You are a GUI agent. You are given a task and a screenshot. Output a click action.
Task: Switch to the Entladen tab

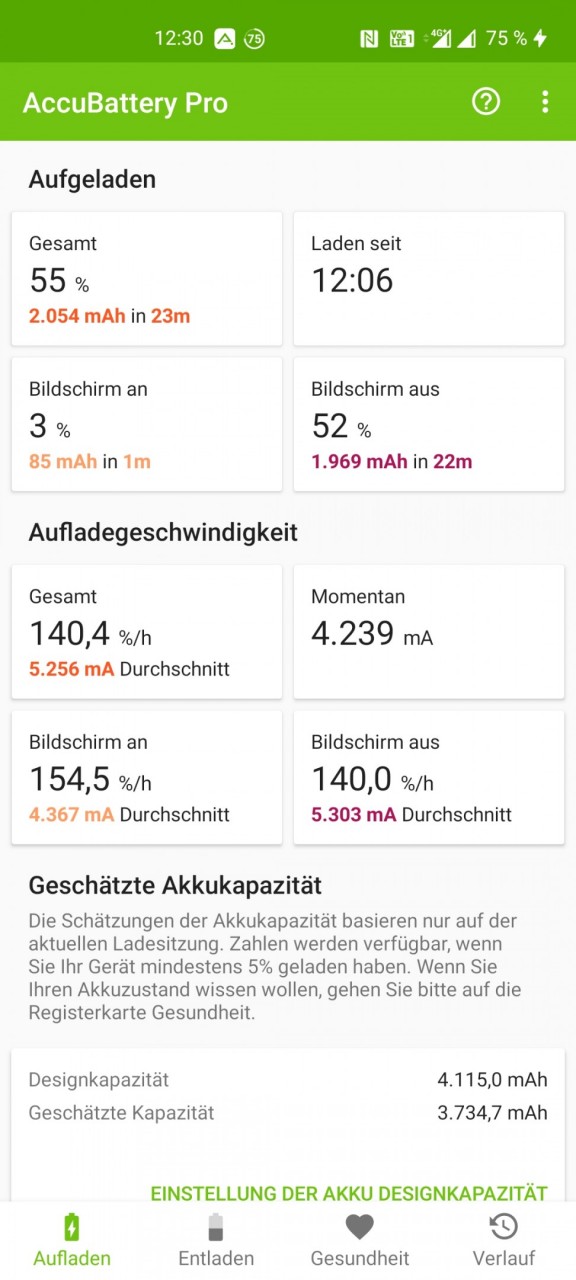[216, 1241]
